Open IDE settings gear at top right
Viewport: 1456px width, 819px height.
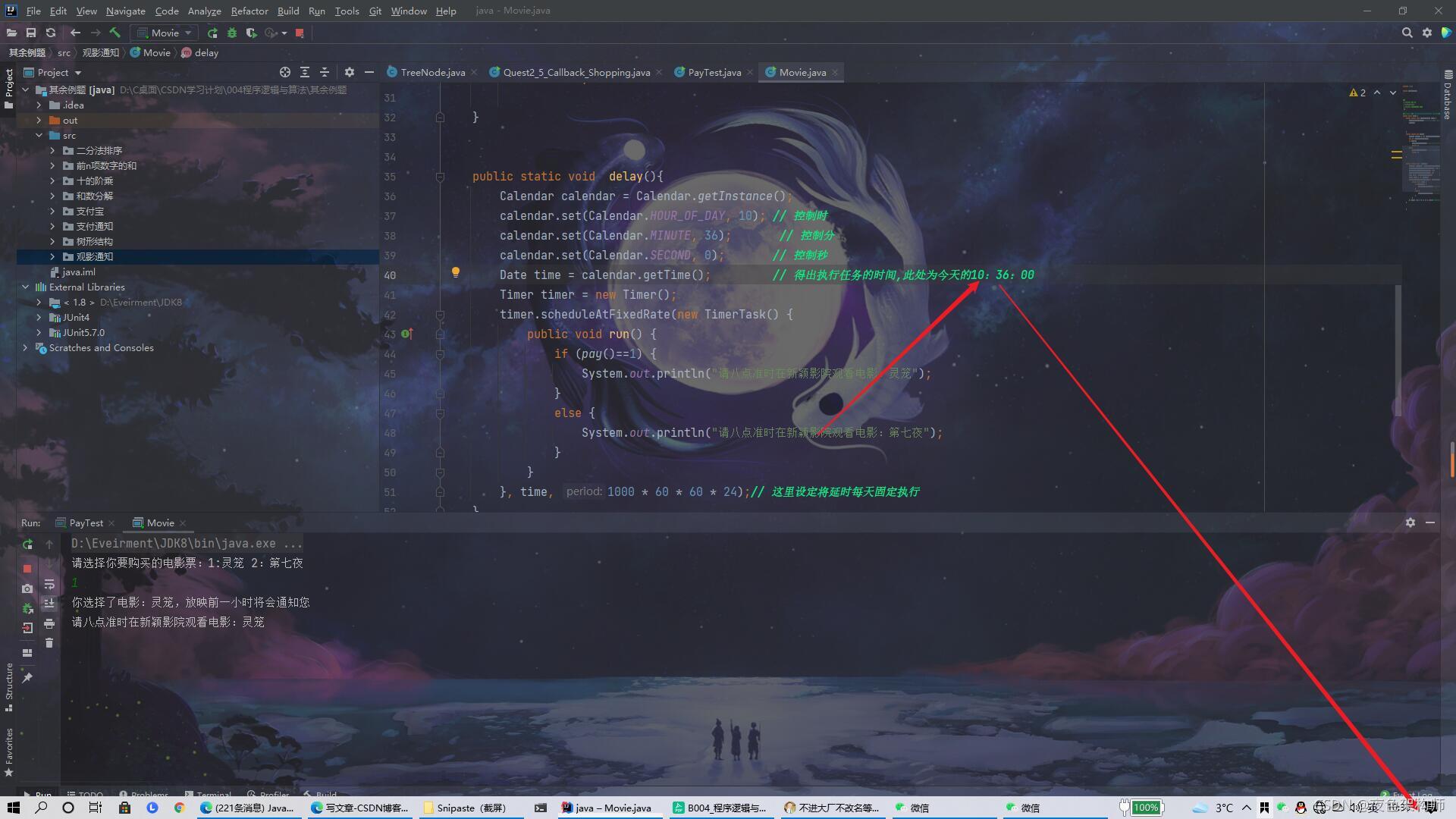[x=1427, y=33]
